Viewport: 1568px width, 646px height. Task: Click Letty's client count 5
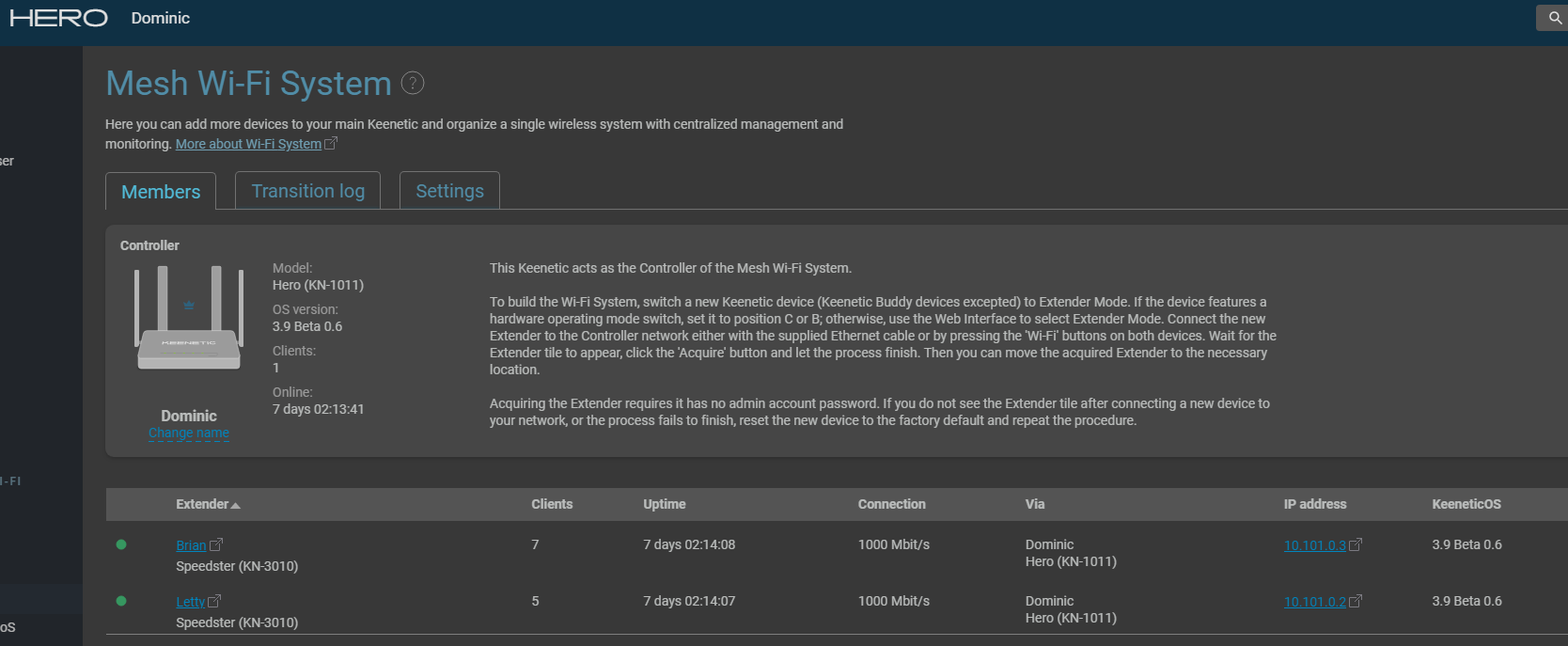[535, 601]
